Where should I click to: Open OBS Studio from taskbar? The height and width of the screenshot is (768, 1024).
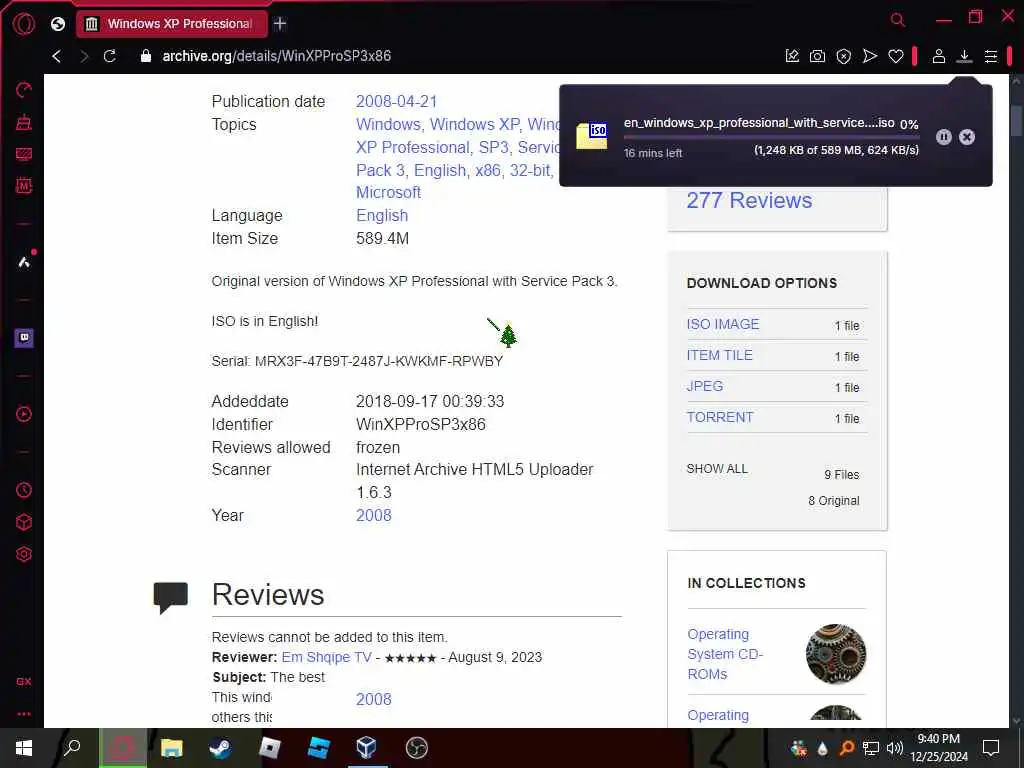point(417,748)
